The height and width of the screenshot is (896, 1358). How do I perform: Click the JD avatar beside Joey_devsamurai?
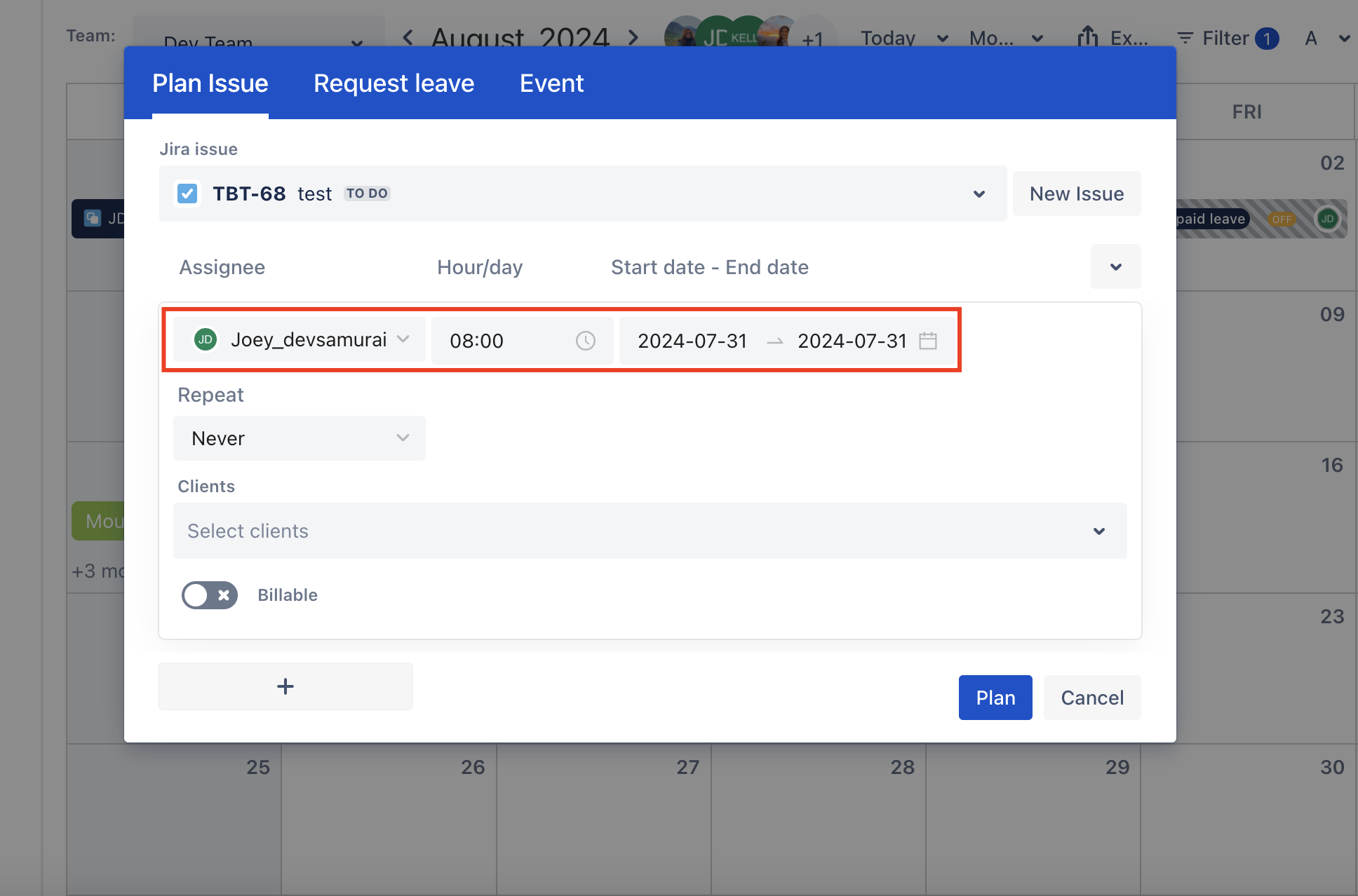pos(205,340)
